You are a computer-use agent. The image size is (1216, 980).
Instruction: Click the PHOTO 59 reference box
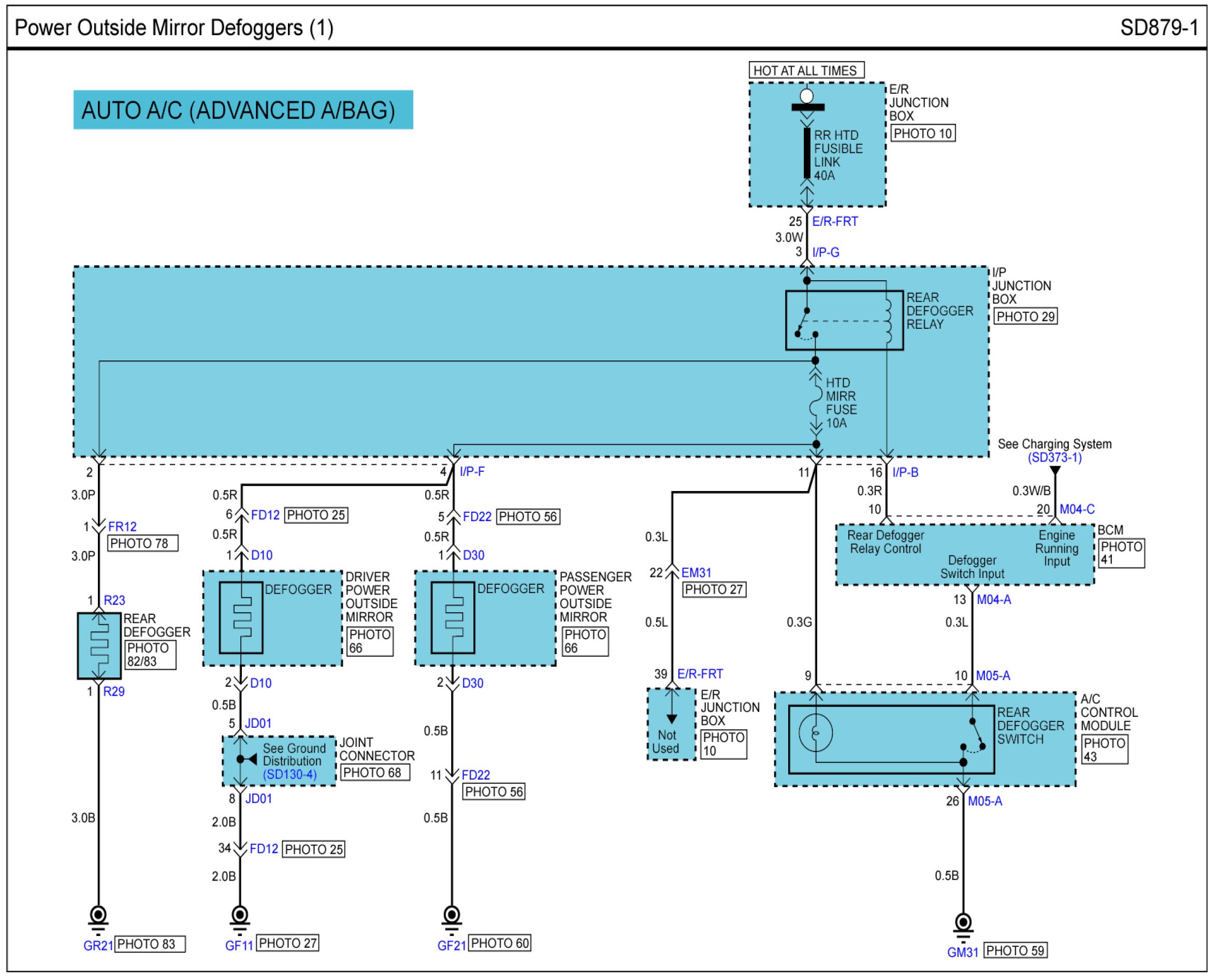tap(1015, 950)
